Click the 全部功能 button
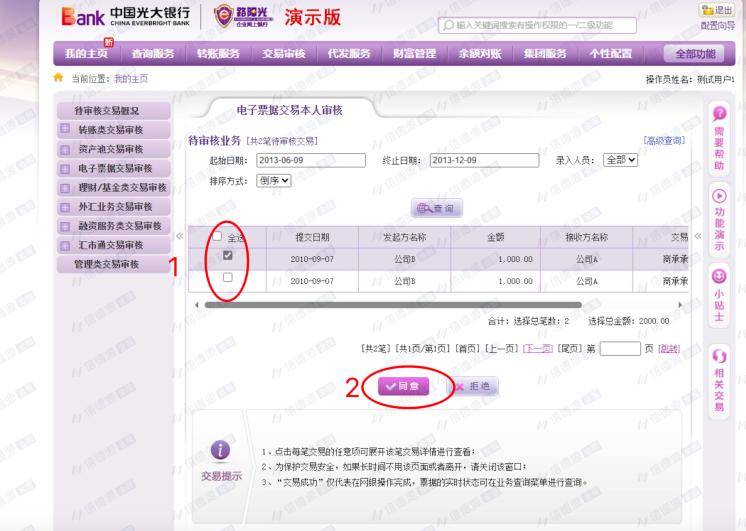This screenshot has width=746, height=531. pos(695,54)
